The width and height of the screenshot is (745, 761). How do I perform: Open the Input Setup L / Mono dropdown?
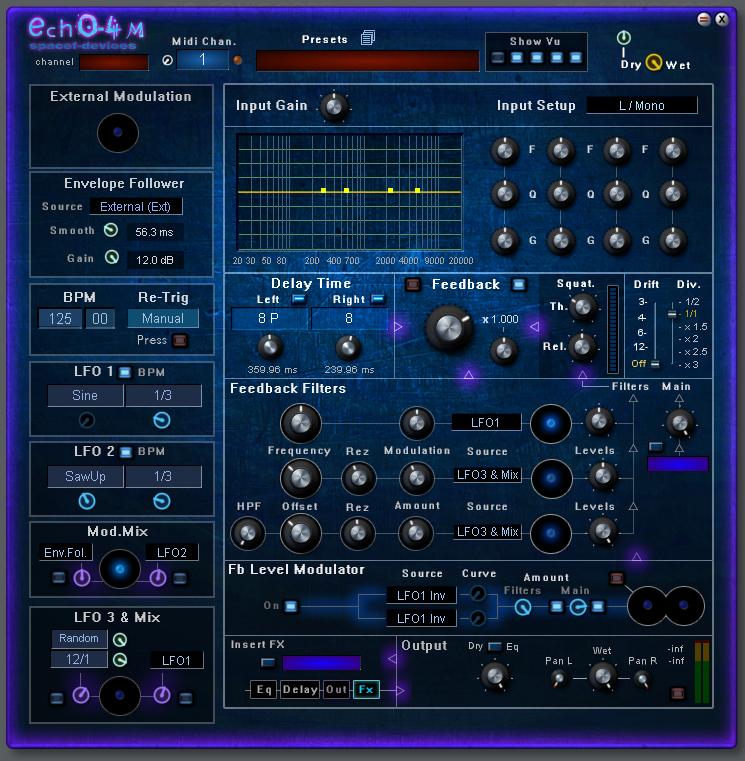642,105
